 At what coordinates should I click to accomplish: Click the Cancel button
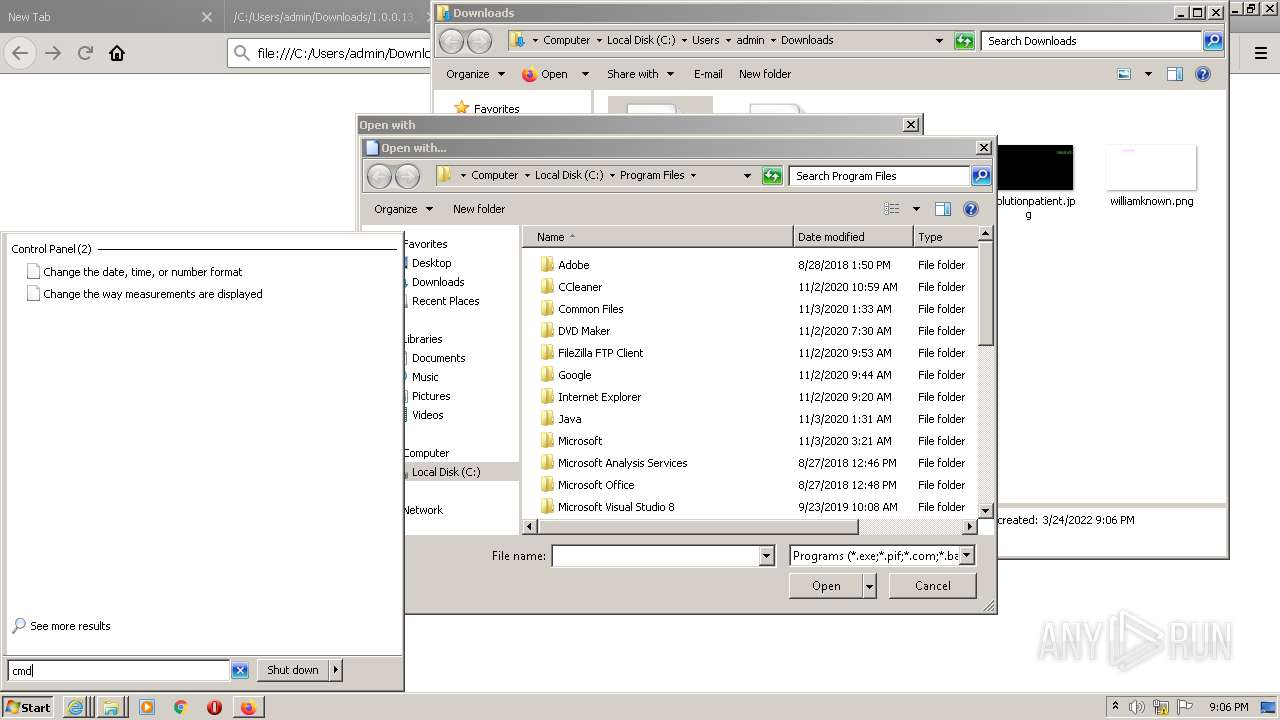[x=933, y=586]
